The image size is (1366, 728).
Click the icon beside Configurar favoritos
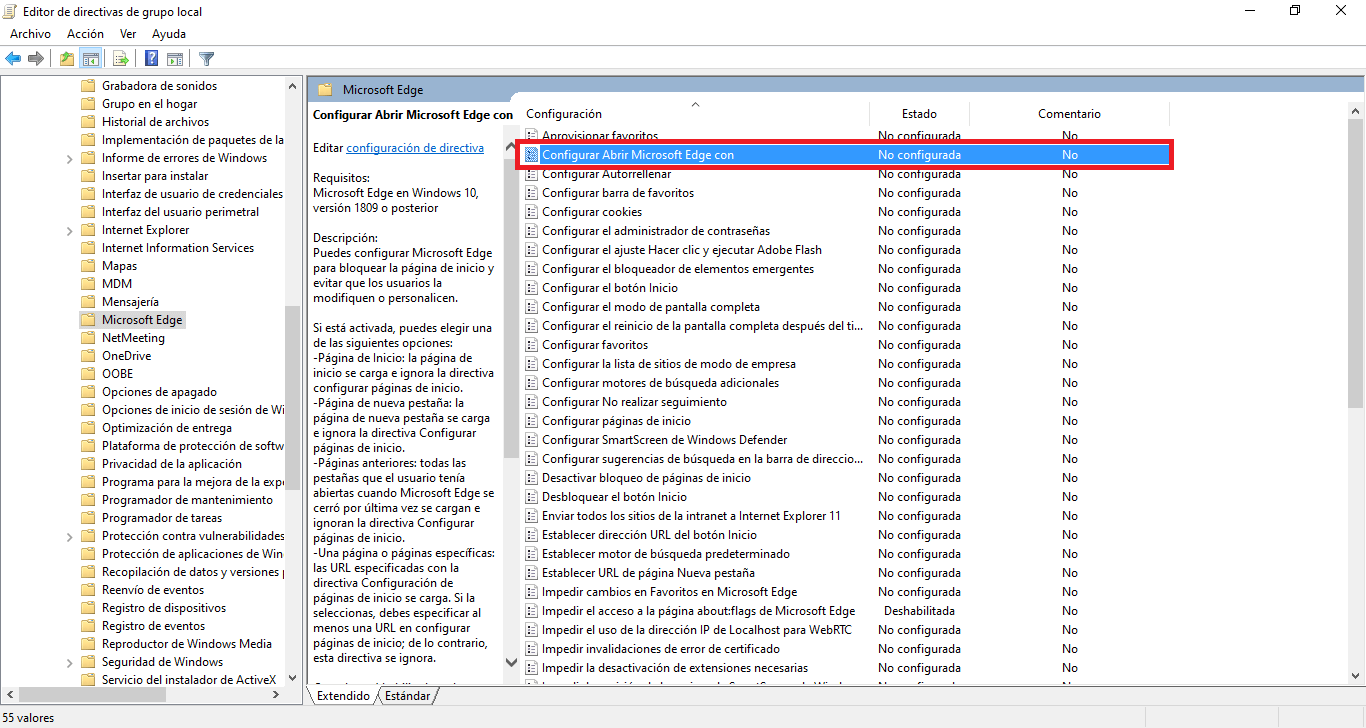coord(532,345)
